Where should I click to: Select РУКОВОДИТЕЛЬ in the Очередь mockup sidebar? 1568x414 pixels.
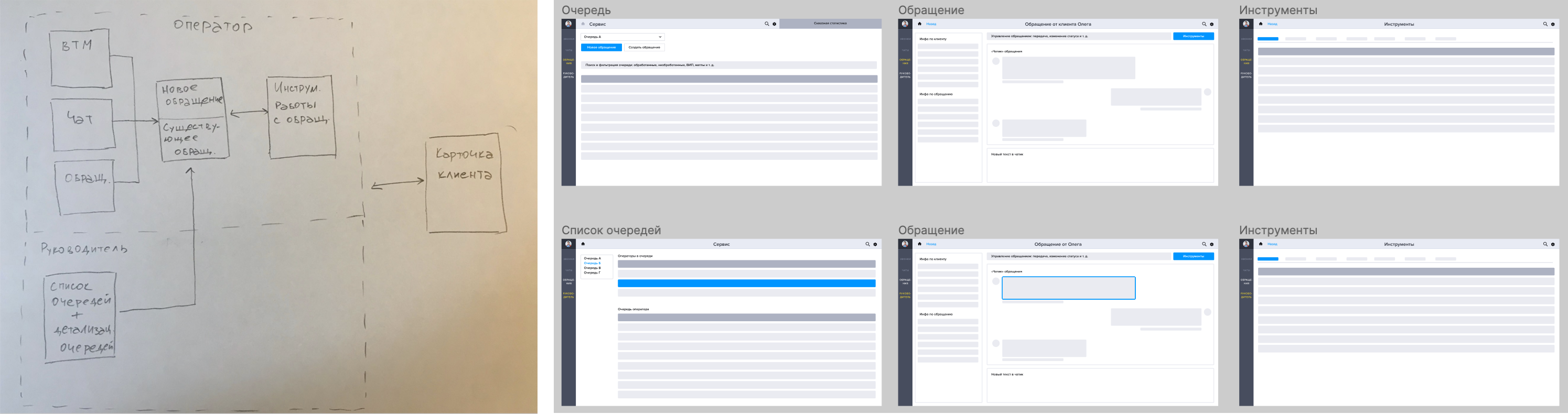568,75
